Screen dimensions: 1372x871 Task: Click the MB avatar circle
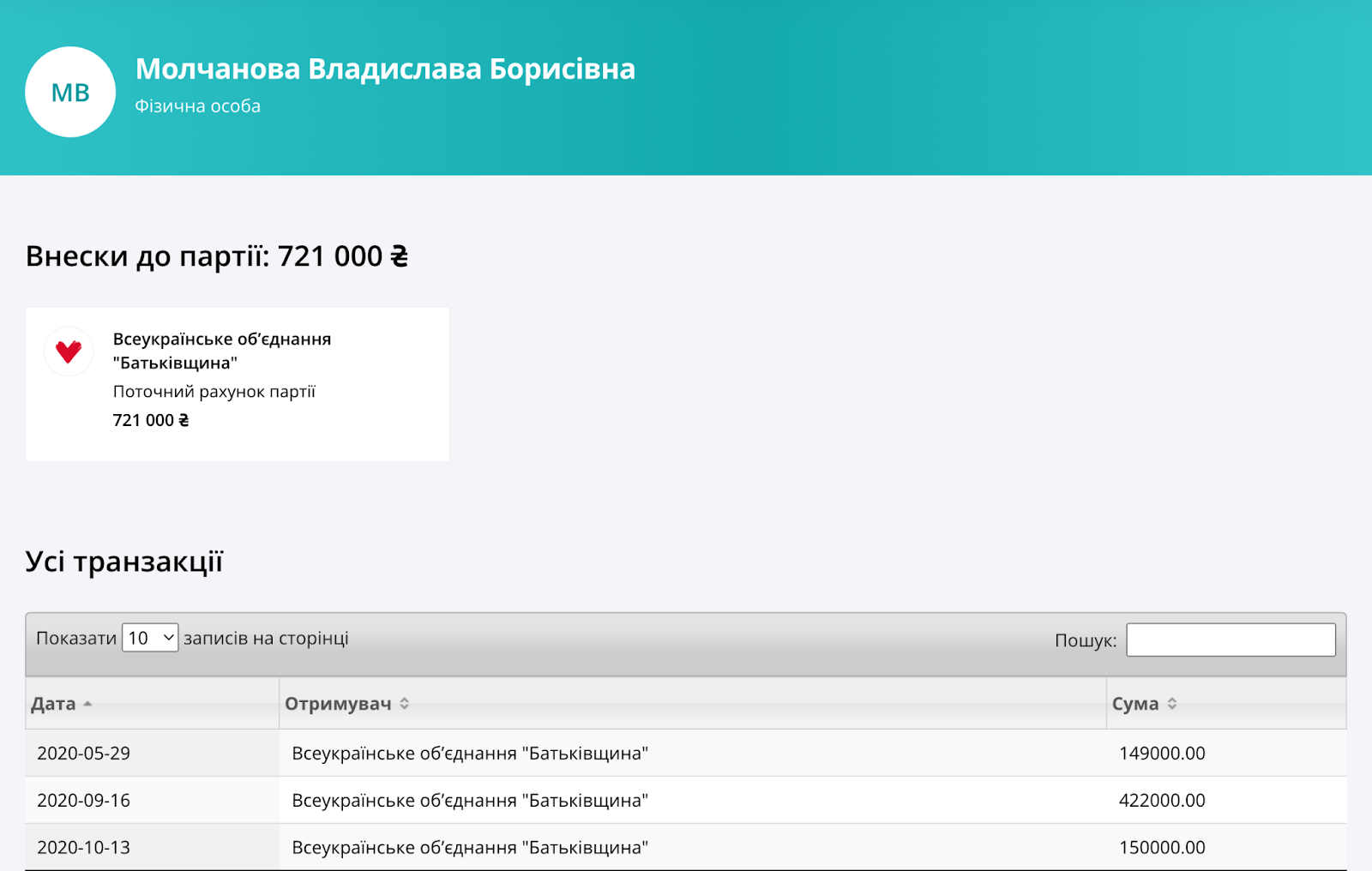click(70, 92)
